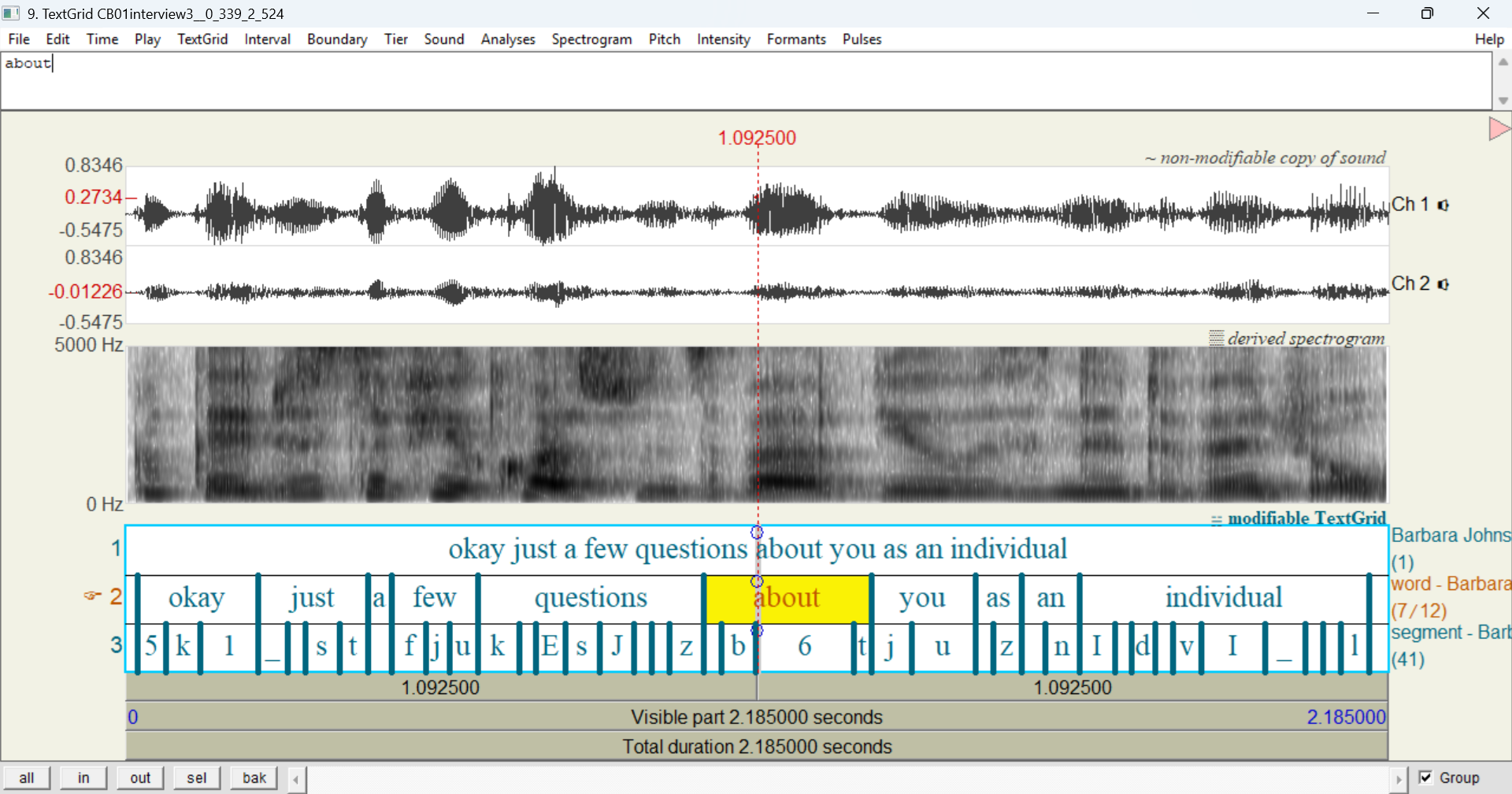Open the Interval menu
1512x794 pixels.
pyautogui.click(x=267, y=39)
